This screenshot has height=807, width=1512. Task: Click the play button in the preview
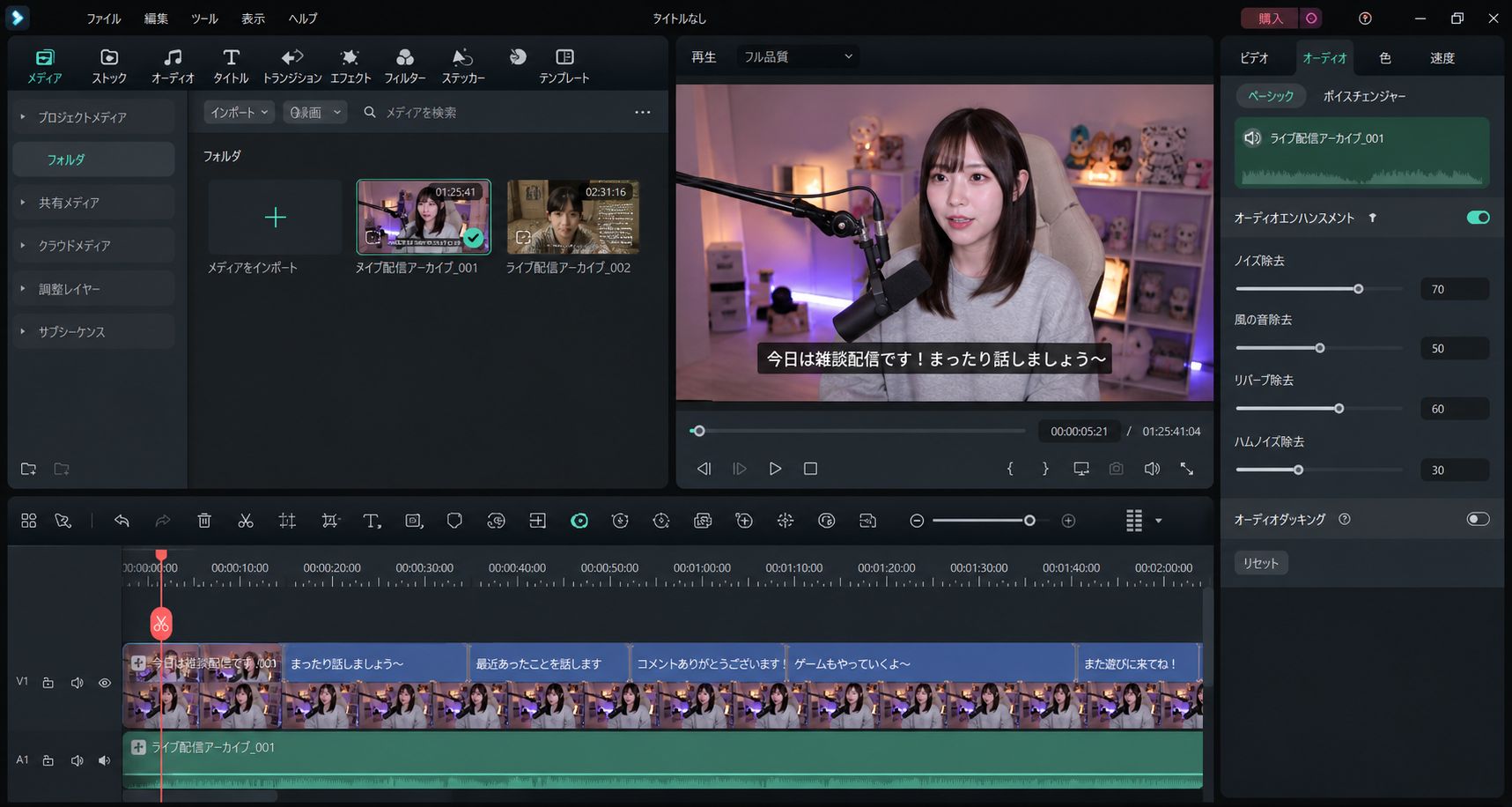click(x=775, y=469)
